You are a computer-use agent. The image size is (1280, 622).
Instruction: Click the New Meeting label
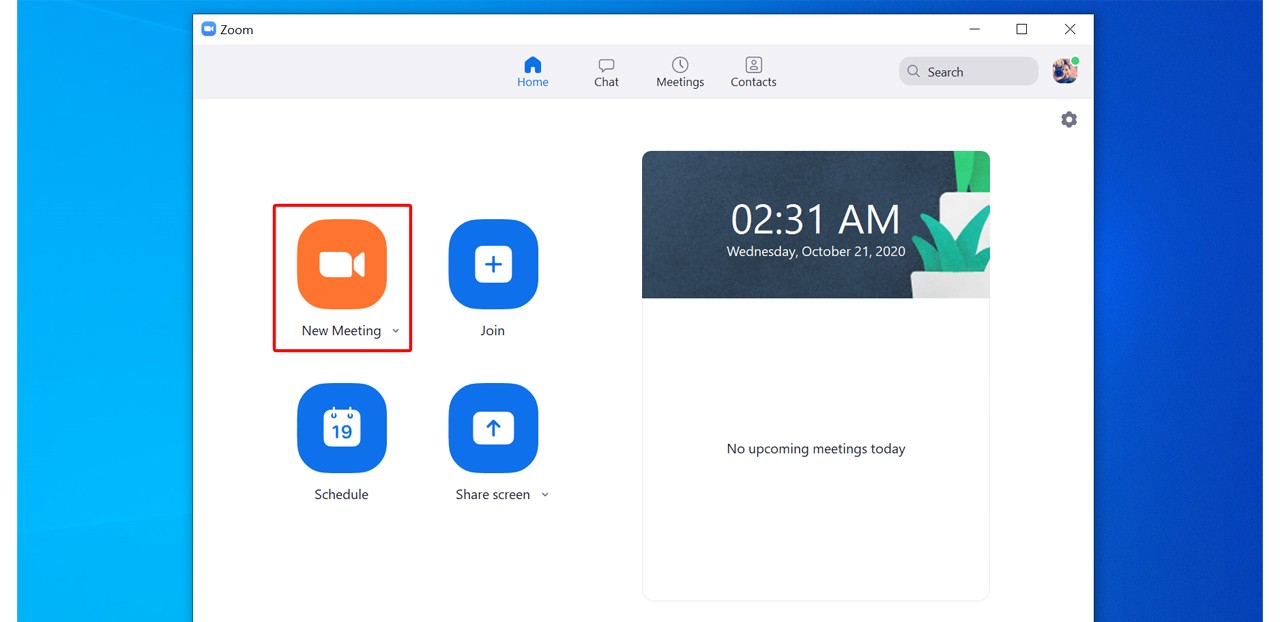click(x=341, y=330)
